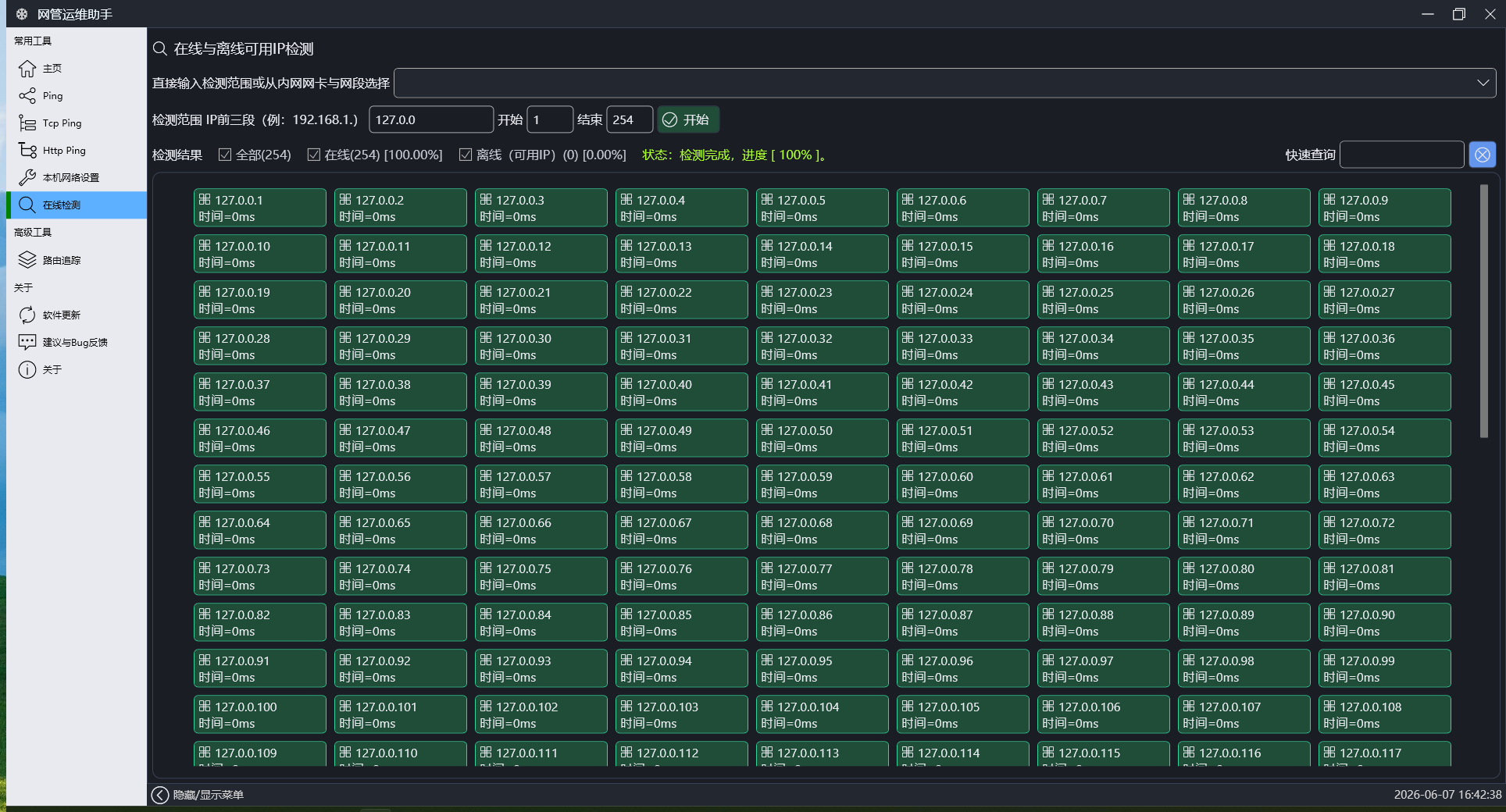Select the 在线检测 entry
The width and height of the screenshot is (1506, 812).
[x=77, y=205]
